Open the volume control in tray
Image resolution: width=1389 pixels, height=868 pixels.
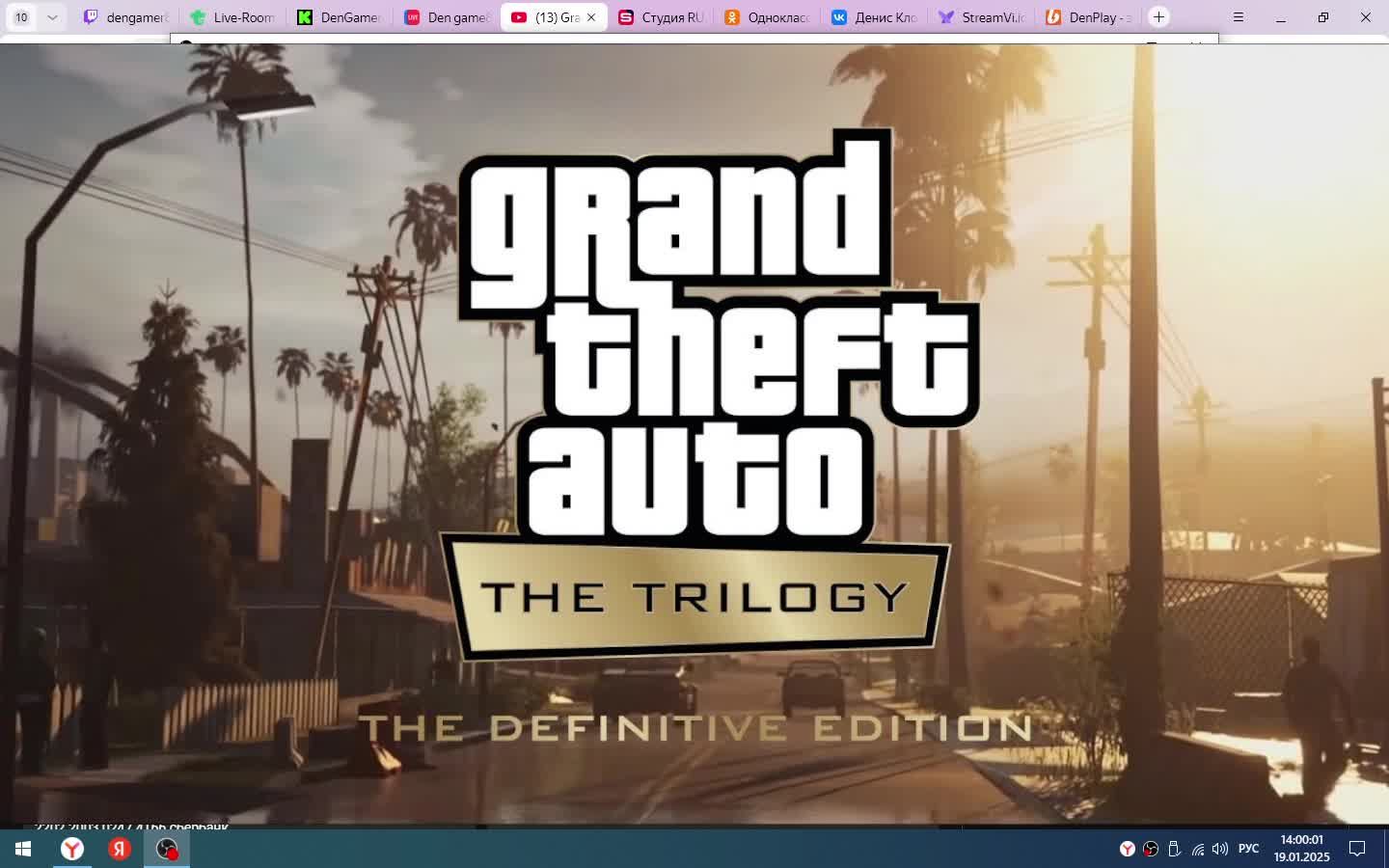[1220, 849]
